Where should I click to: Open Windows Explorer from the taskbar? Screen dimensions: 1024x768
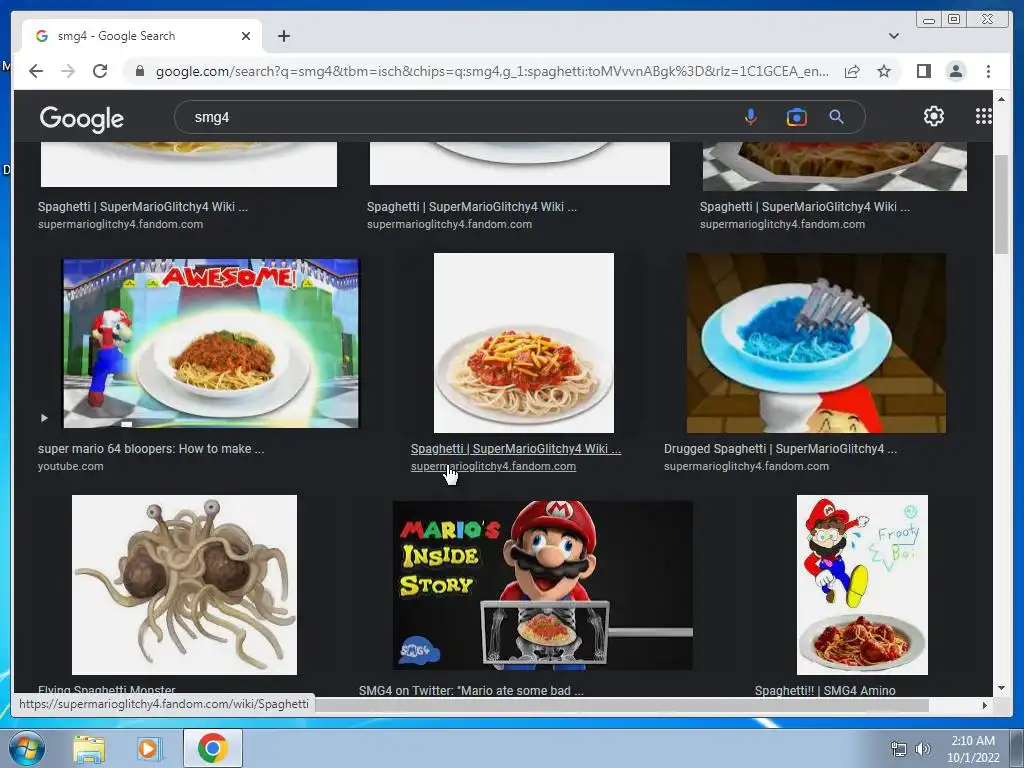tap(89, 748)
